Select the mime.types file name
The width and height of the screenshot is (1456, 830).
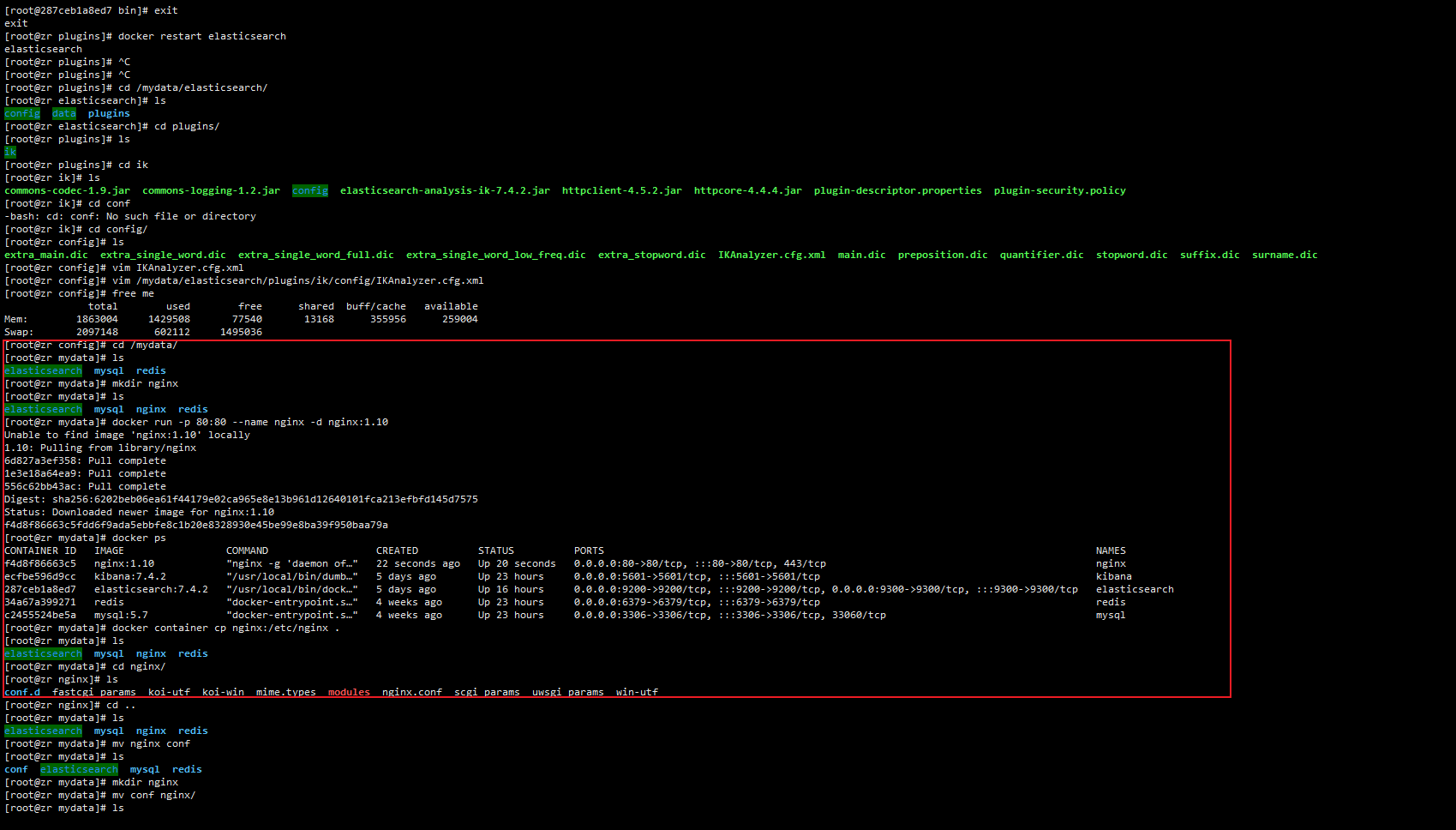click(286, 692)
